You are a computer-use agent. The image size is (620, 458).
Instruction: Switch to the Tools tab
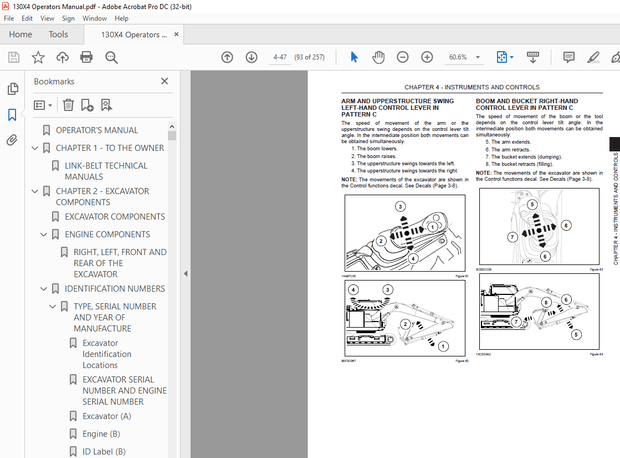click(x=58, y=34)
